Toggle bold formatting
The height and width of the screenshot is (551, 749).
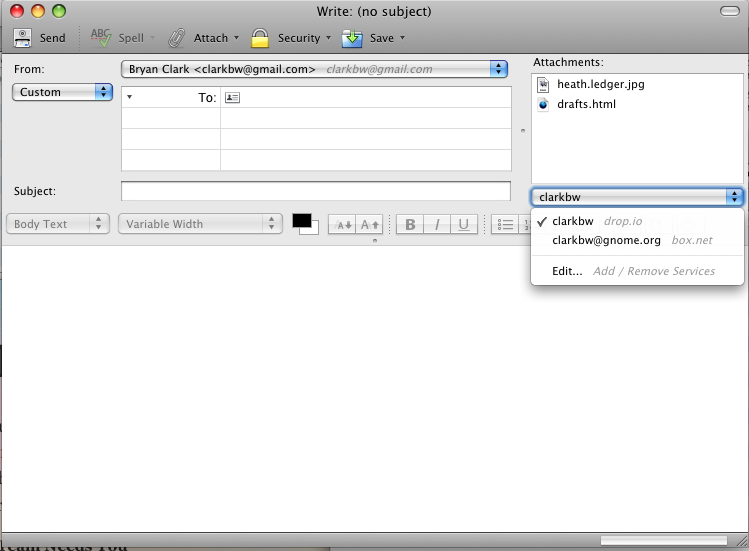[x=410, y=224]
